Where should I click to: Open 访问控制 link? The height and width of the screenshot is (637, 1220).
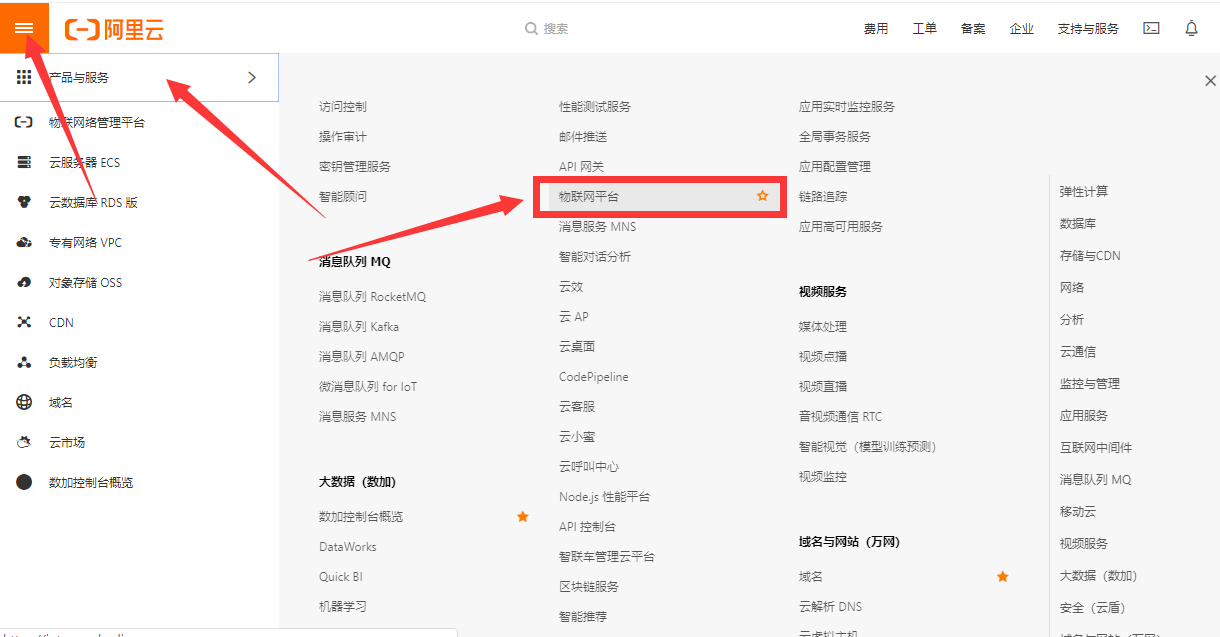click(343, 106)
